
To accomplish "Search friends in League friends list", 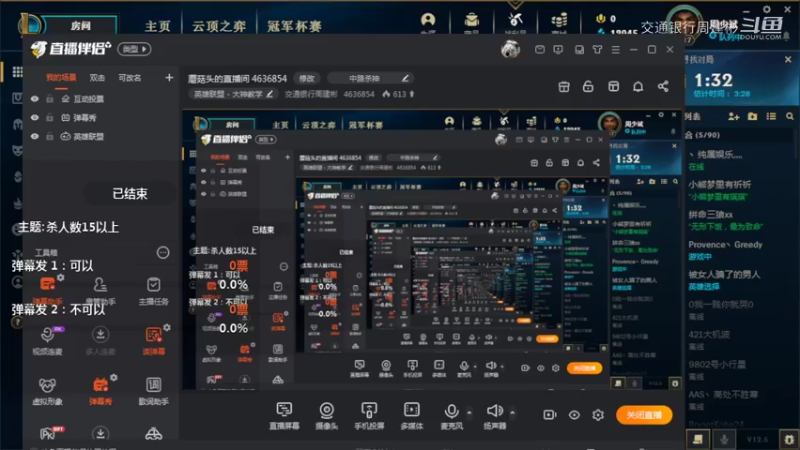I will click(790, 117).
